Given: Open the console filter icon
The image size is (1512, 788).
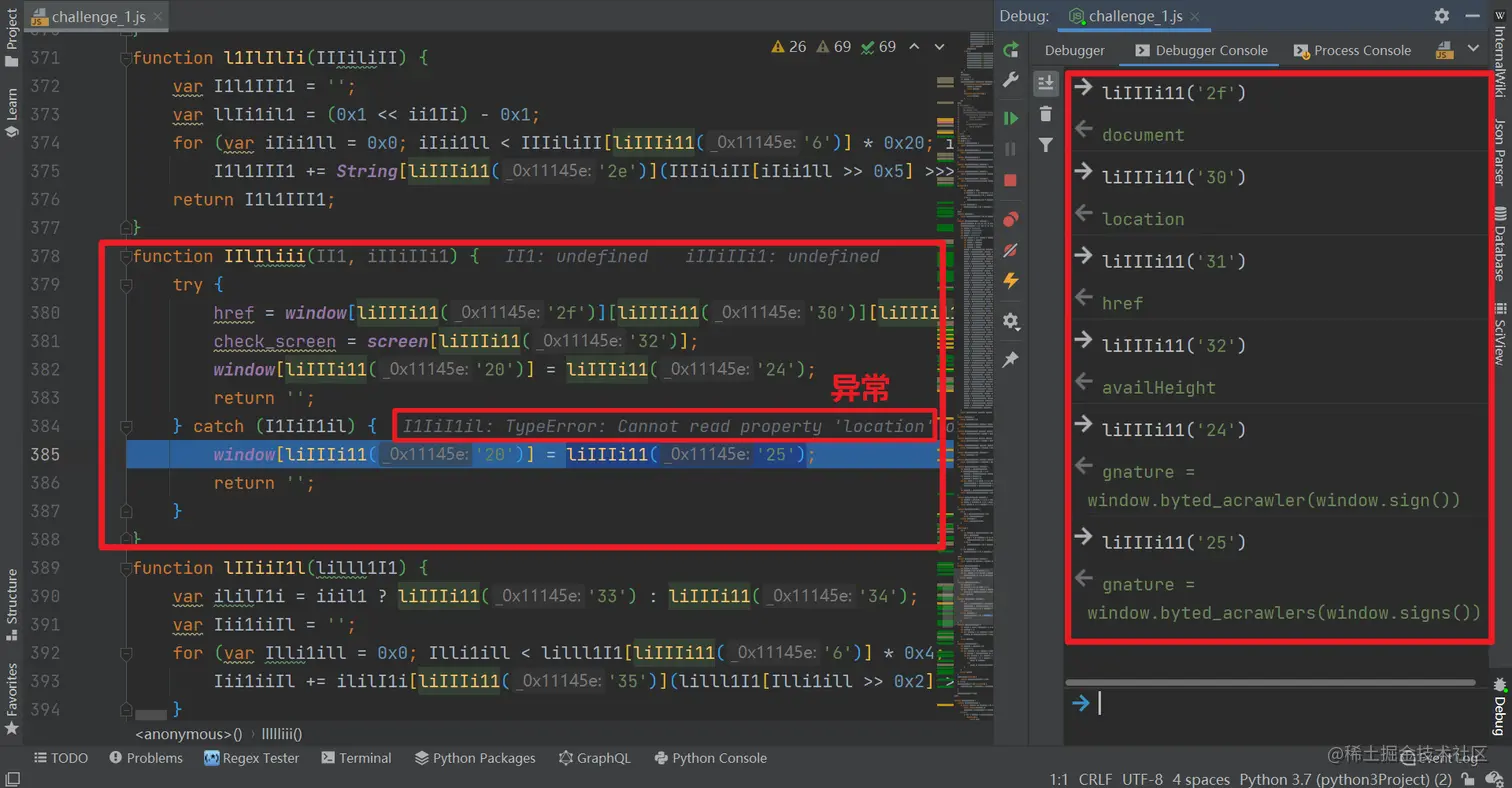Looking at the screenshot, I should pos(1046,145).
